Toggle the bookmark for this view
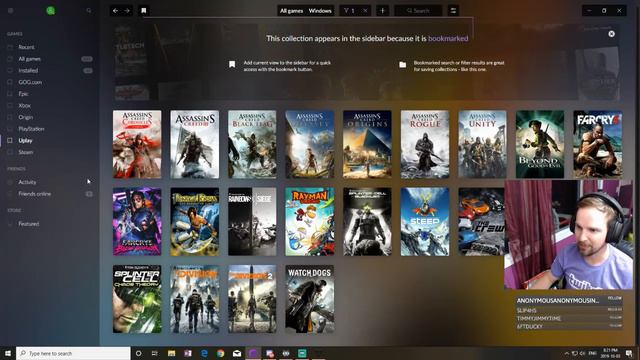Screen dimensions: 640x360 (x=144, y=11)
